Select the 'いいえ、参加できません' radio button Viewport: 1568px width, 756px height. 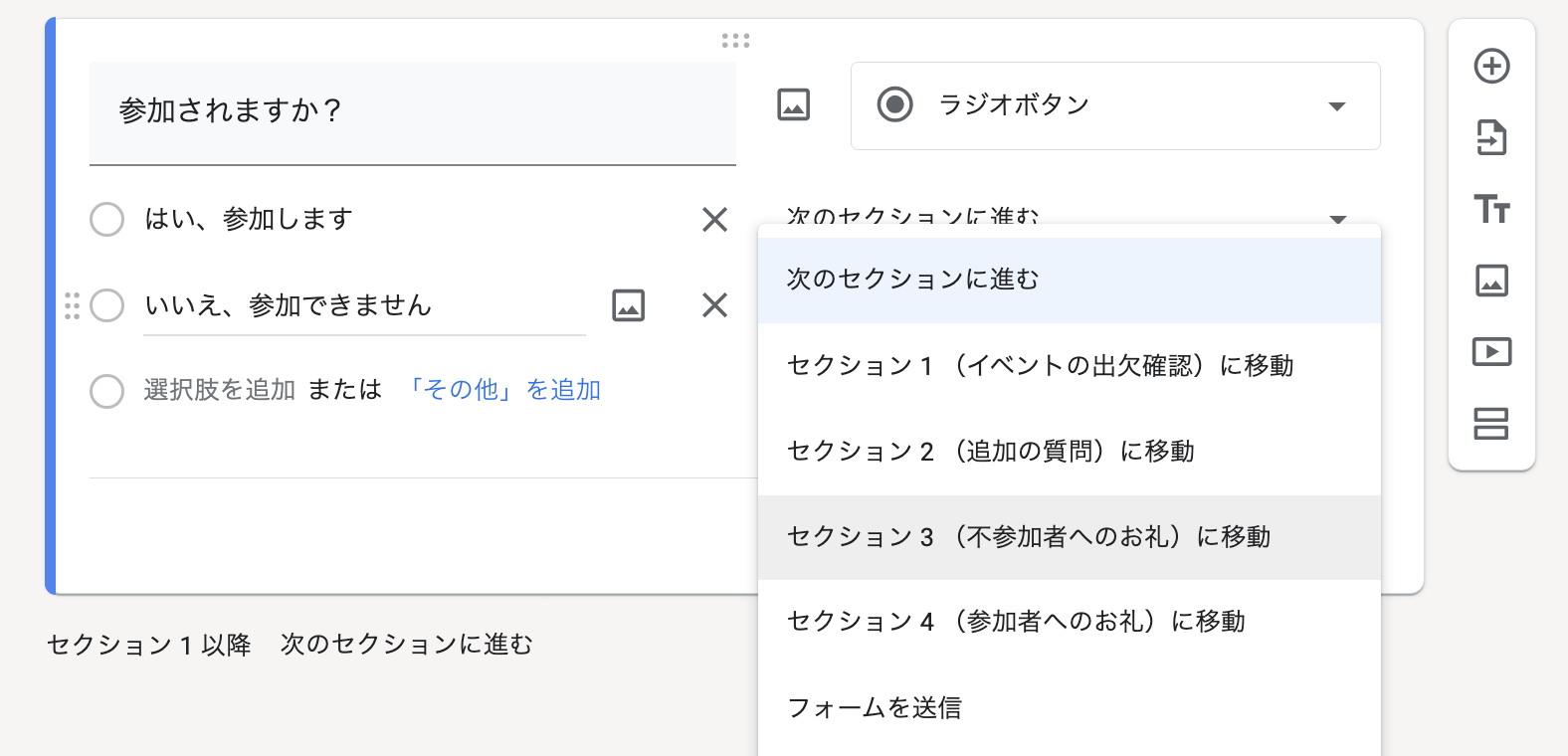pyautogui.click(x=106, y=305)
